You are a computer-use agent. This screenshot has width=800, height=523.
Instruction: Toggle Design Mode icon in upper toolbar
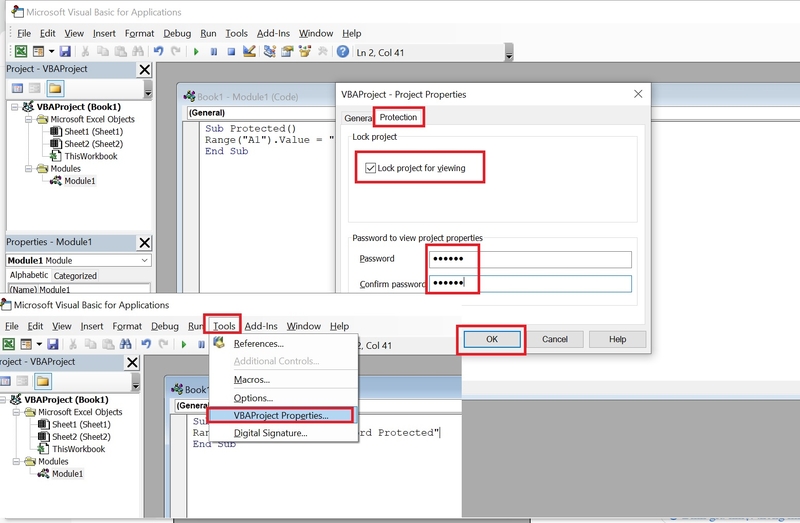249,52
